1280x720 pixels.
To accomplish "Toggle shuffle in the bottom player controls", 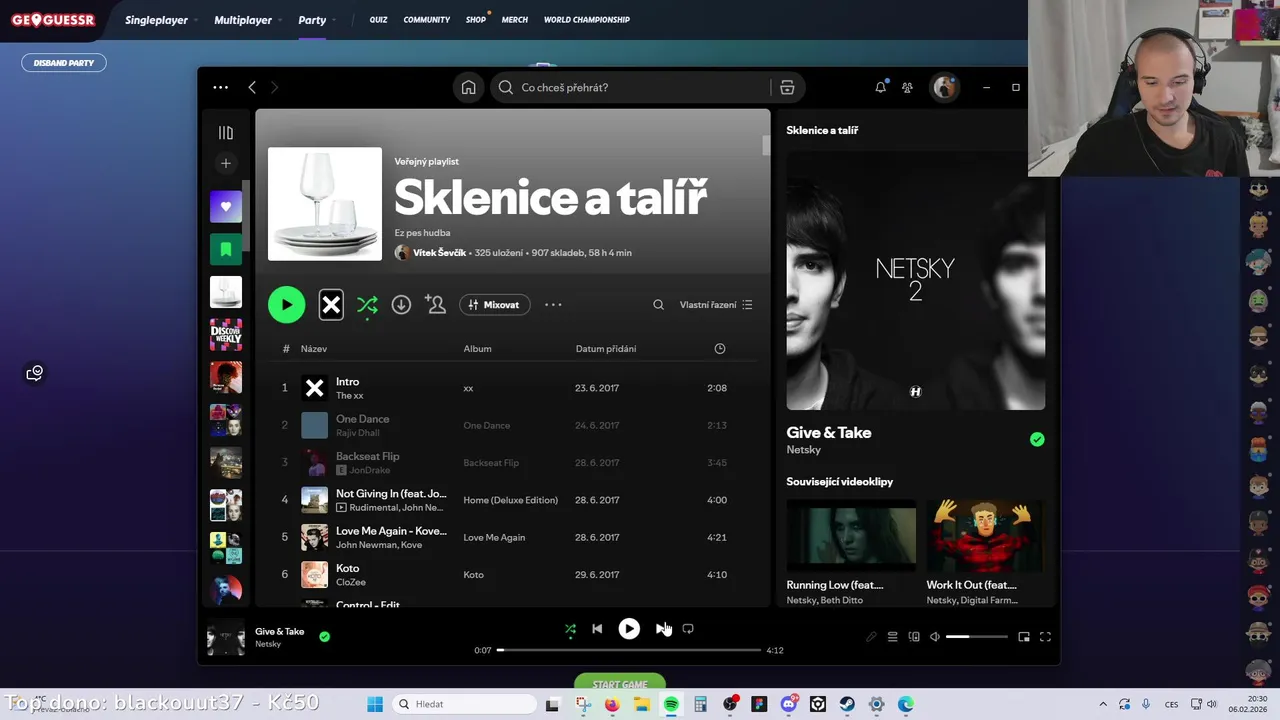I will coord(570,629).
